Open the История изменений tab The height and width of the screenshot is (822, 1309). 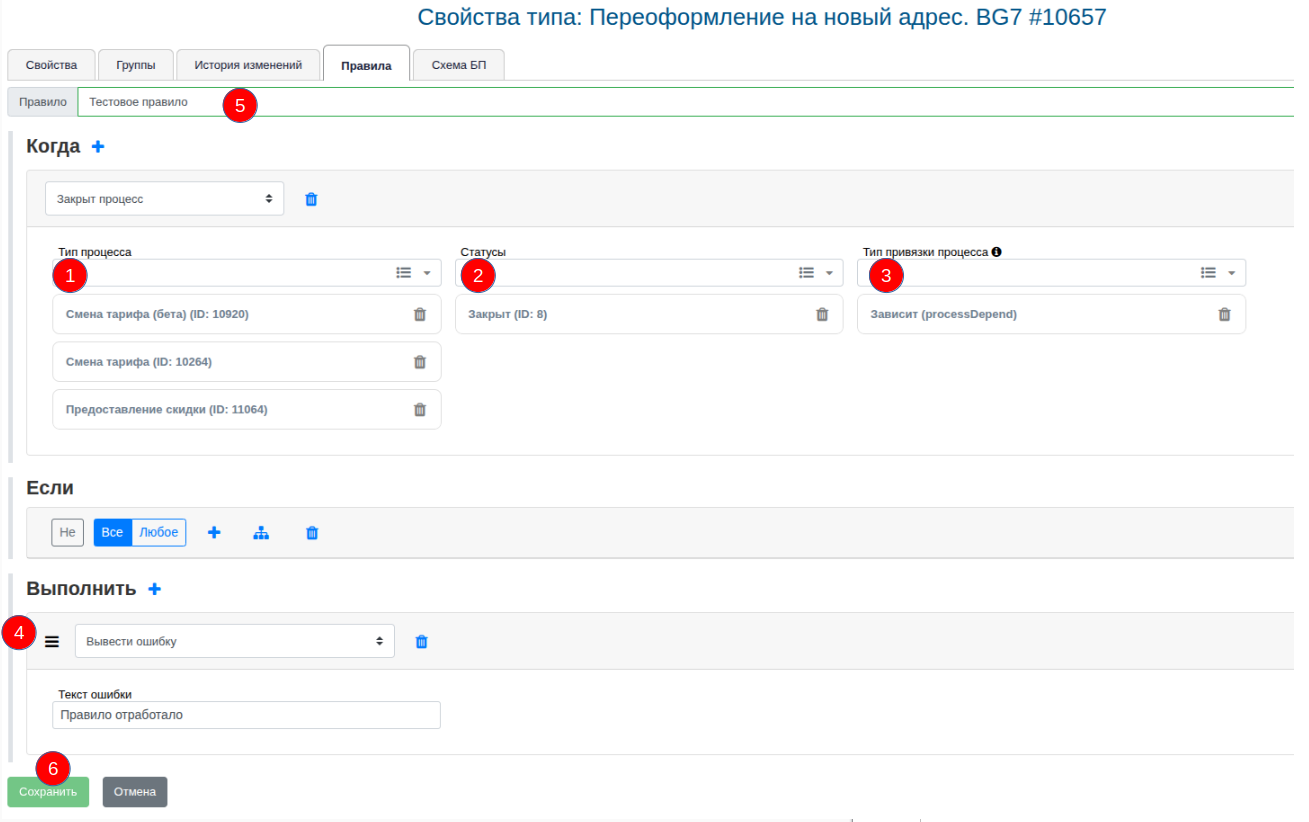pos(248,65)
